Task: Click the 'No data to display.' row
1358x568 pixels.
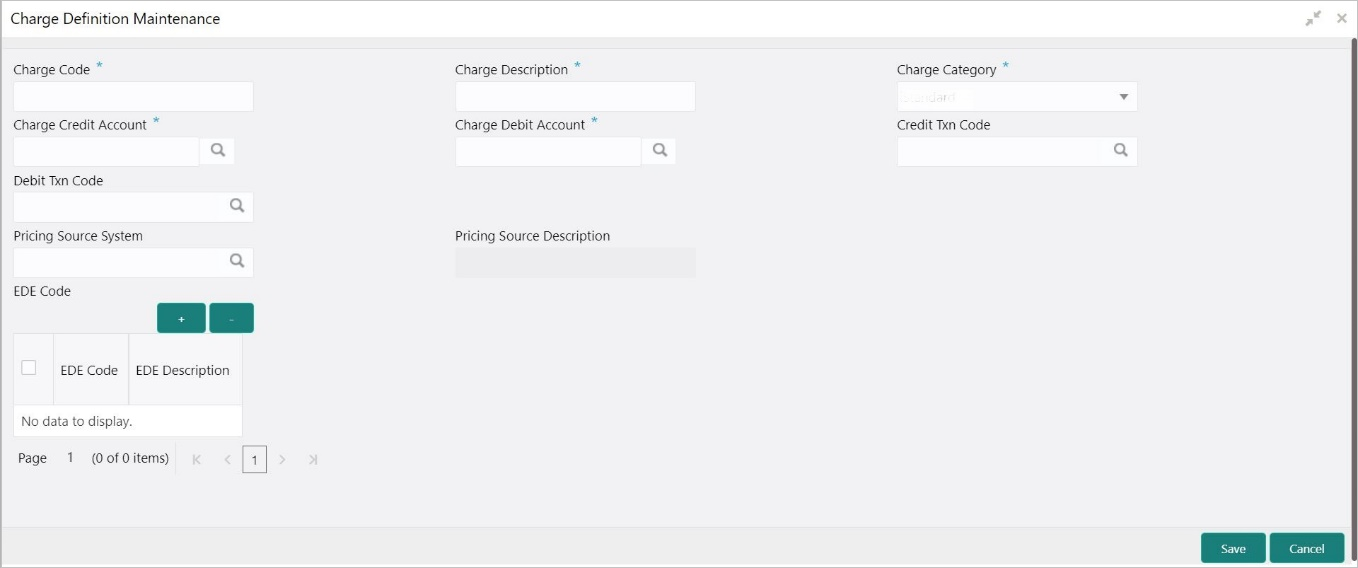Action: point(128,421)
